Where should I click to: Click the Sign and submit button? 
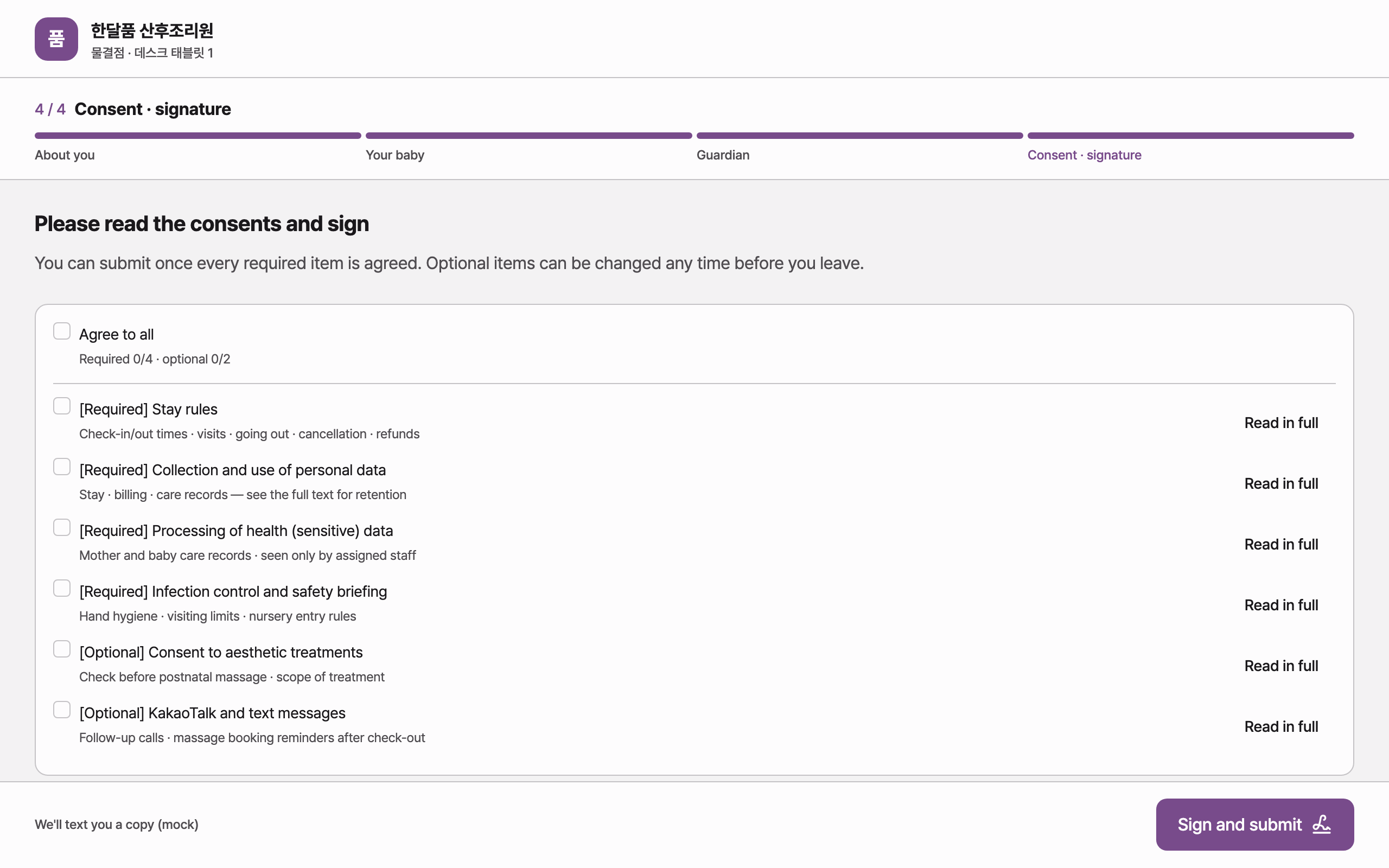point(1254,825)
